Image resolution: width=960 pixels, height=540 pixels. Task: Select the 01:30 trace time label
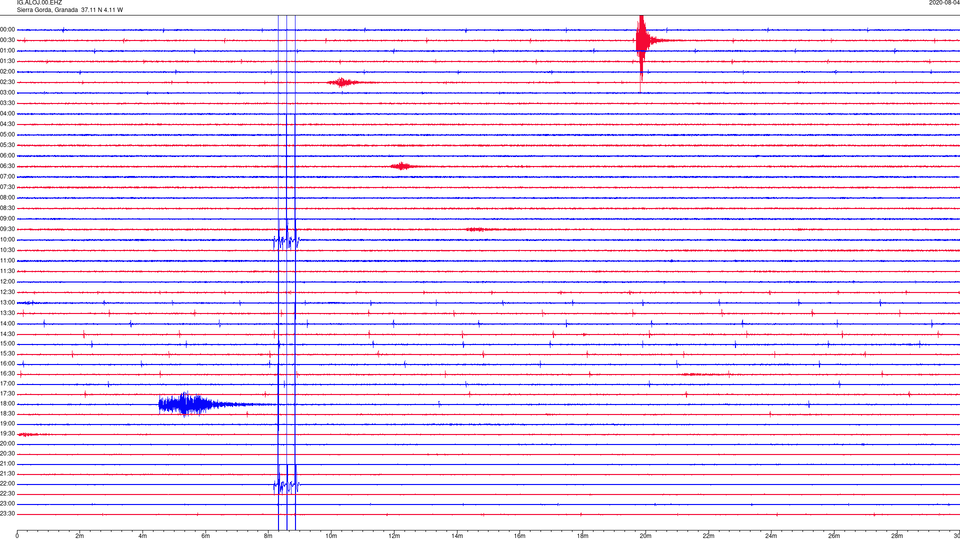tap(7, 61)
